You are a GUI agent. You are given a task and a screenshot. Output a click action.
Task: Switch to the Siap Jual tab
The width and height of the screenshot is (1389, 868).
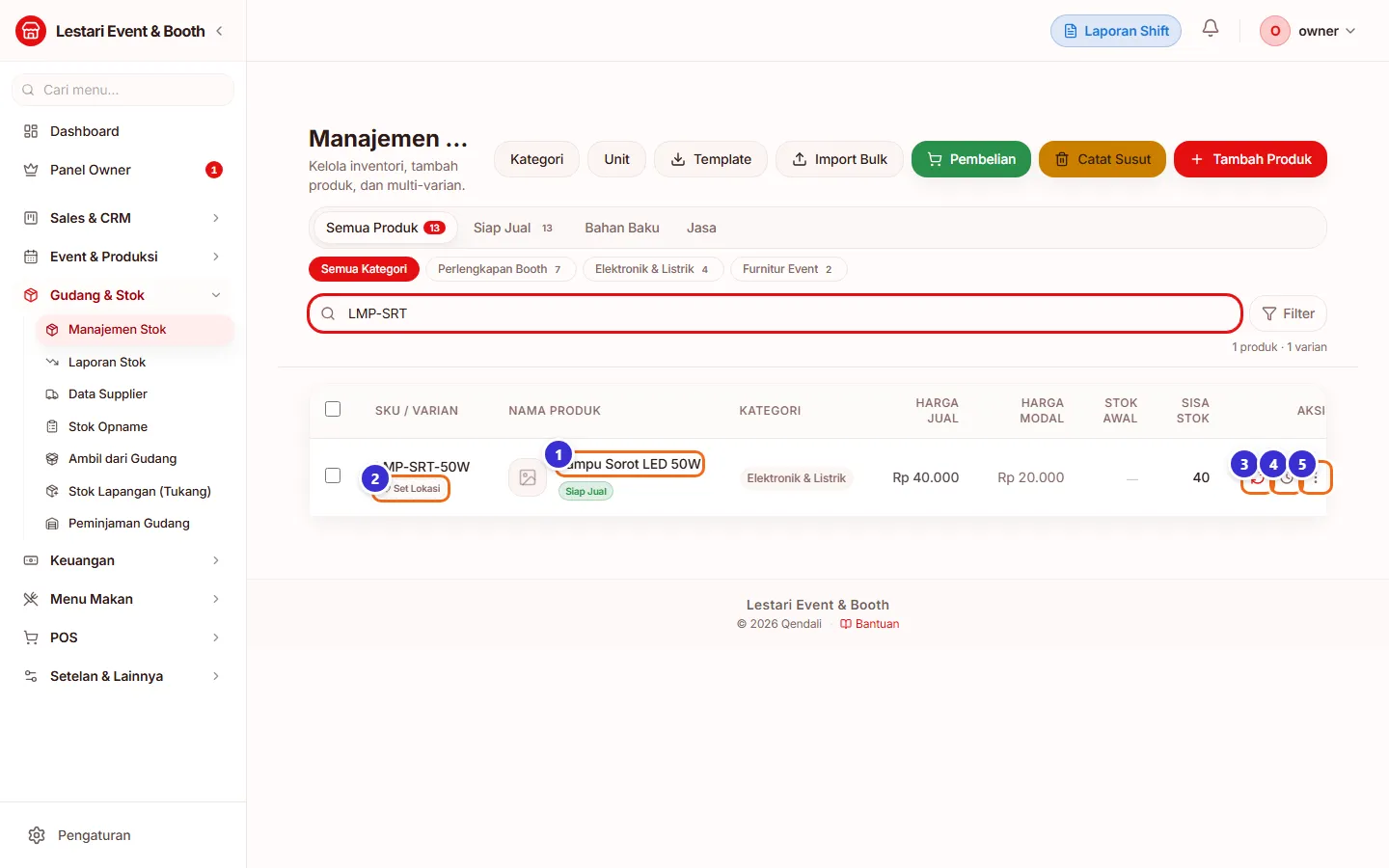click(513, 228)
